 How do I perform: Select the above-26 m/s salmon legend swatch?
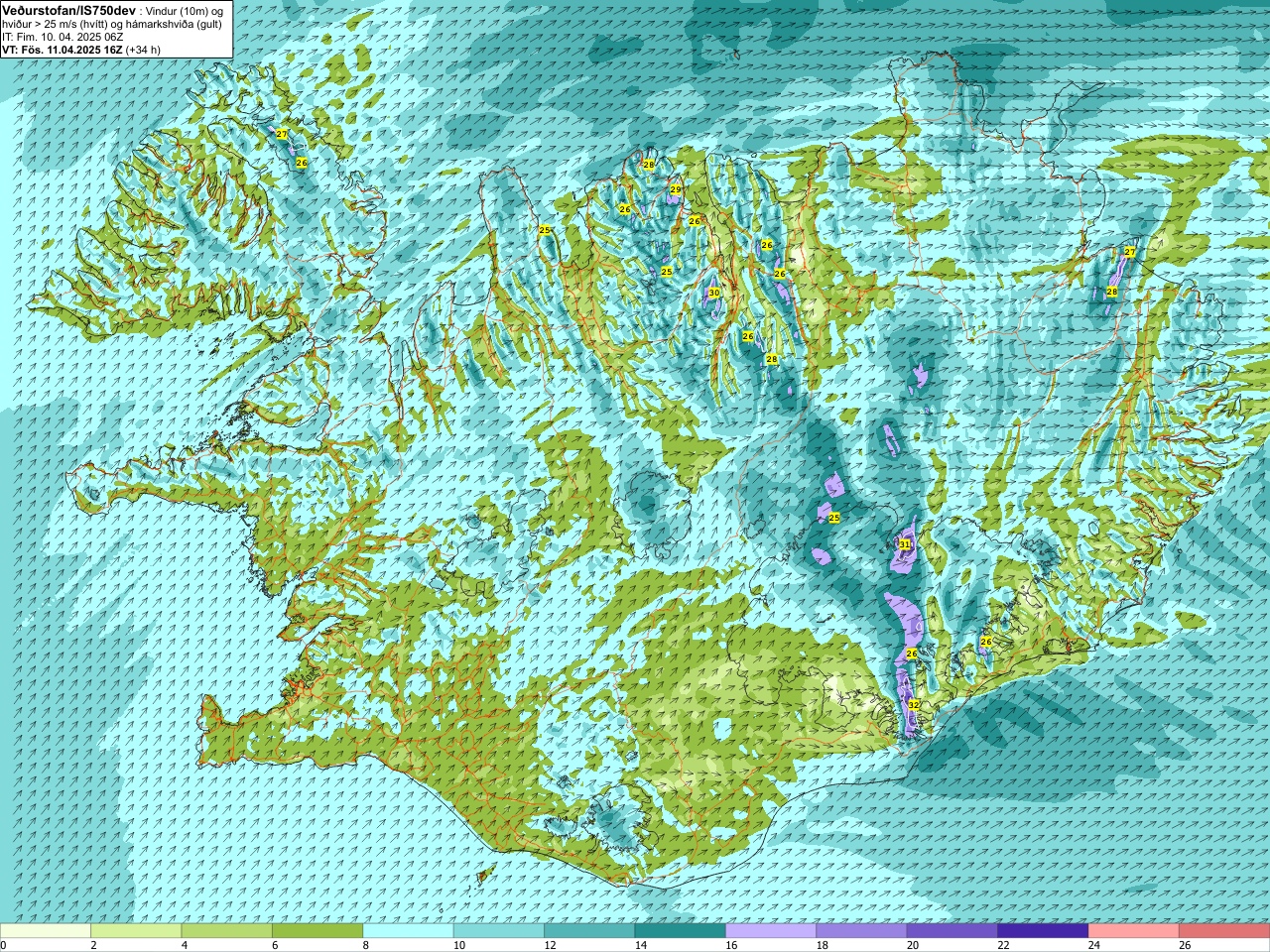click(1224, 931)
